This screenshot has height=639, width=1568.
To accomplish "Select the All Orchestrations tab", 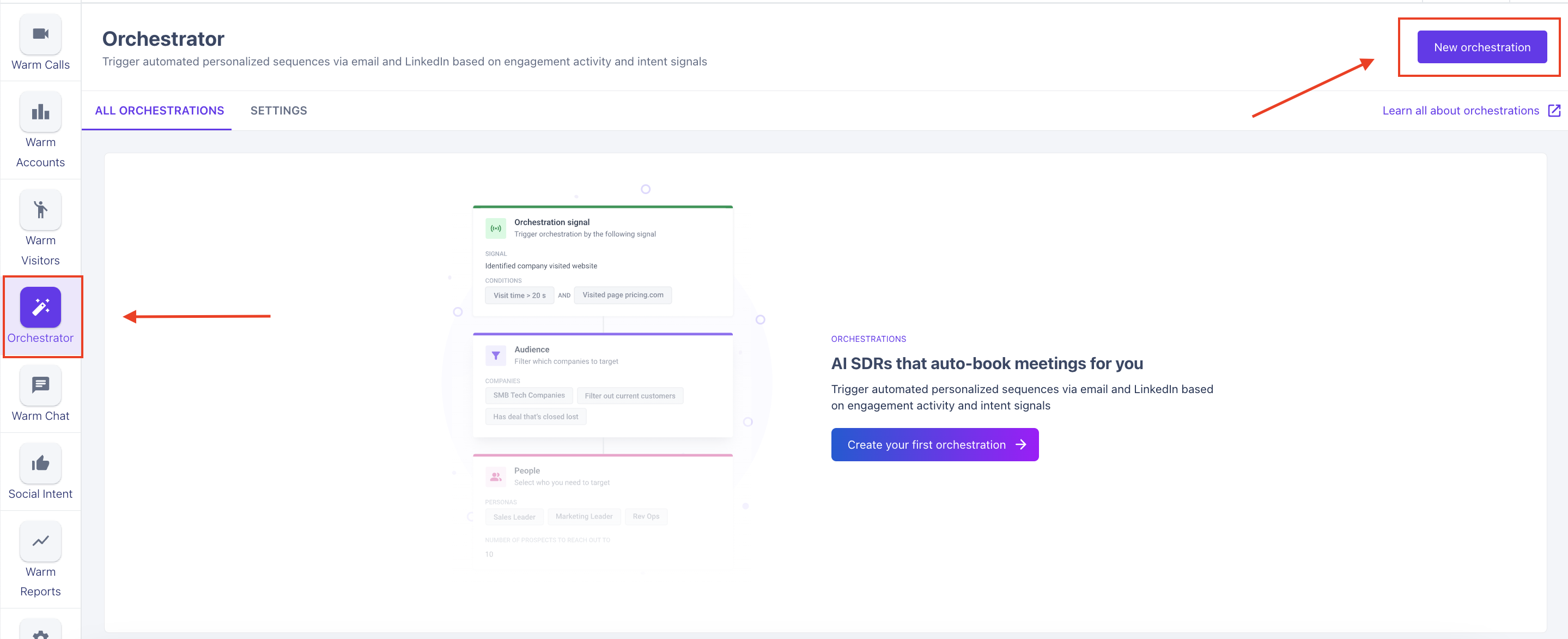I will pyautogui.click(x=159, y=110).
